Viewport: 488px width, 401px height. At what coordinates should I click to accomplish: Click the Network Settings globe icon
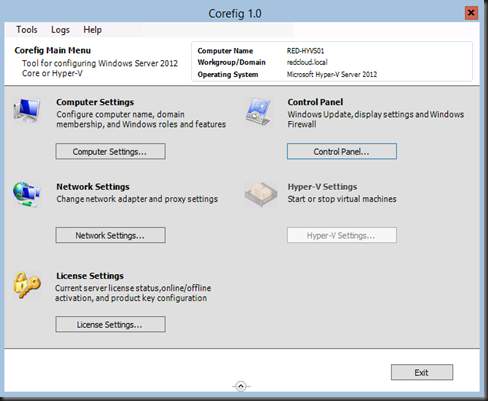[x=27, y=195]
